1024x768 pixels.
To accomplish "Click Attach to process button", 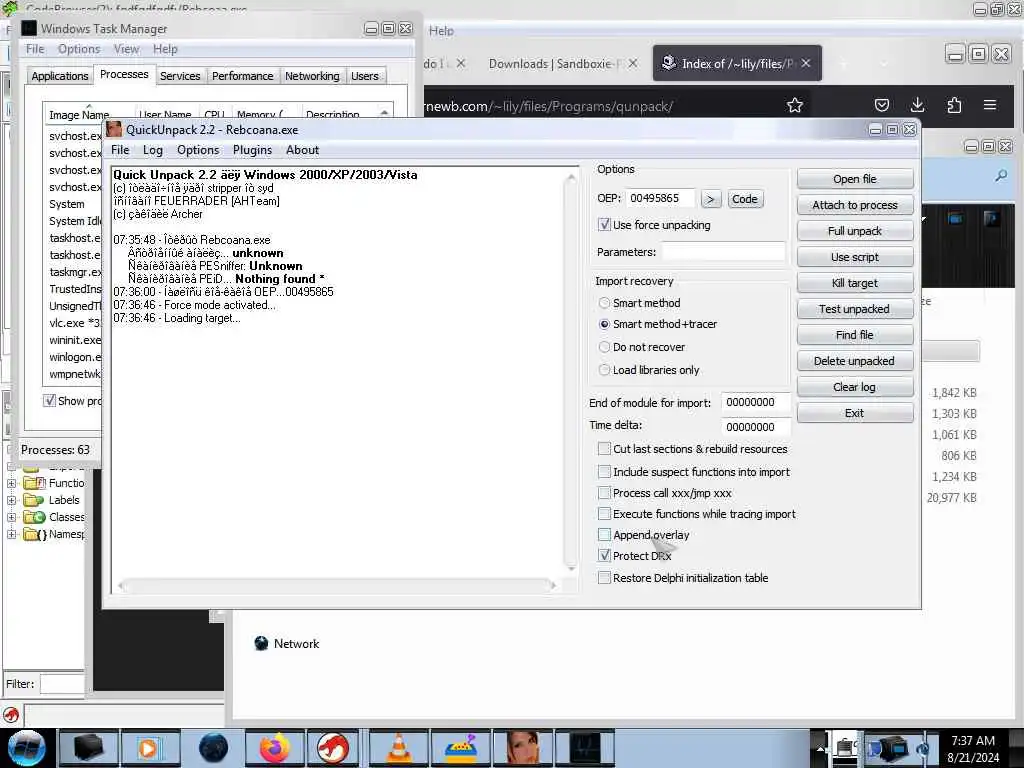I will coord(855,205).
